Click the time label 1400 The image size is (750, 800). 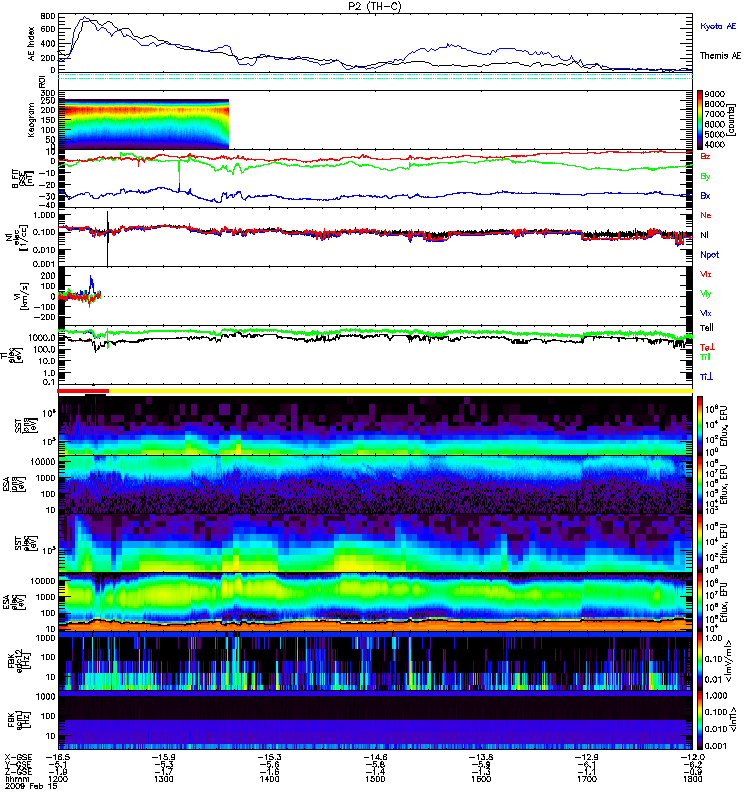(269, 779)
